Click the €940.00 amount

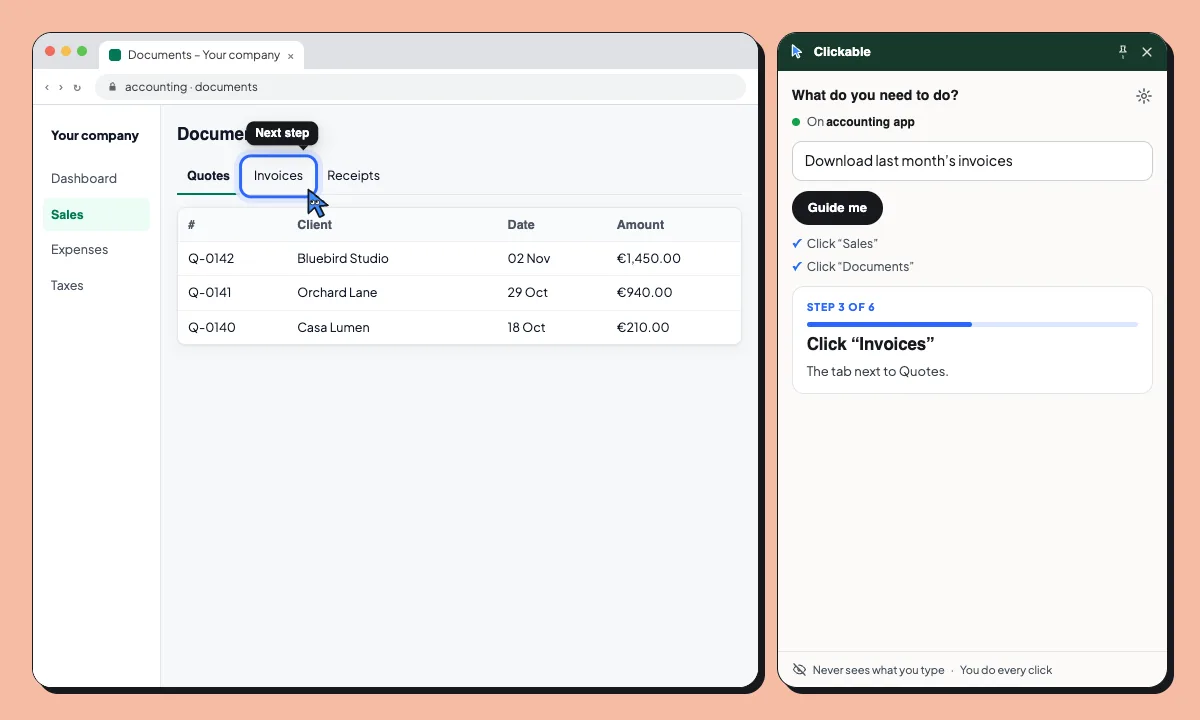point(644,293)
